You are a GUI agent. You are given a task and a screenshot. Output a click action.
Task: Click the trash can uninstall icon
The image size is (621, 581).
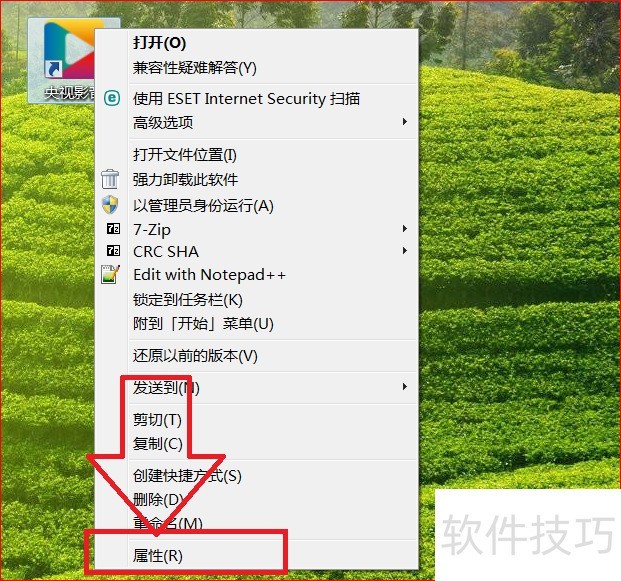tap(110, 179)
